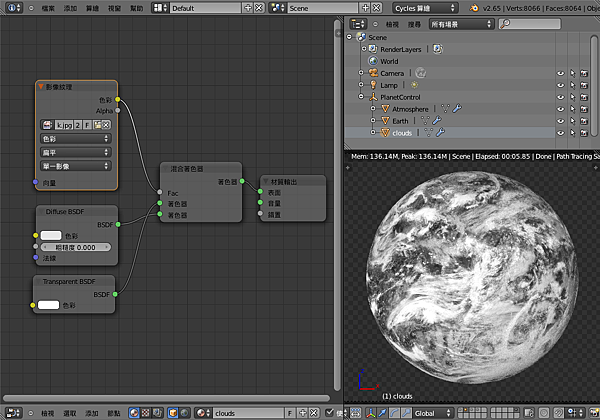Open the 所有場景 display mode dropdown
The height and width of the screenshot is (420, 600).
click(x=461, y=24)
